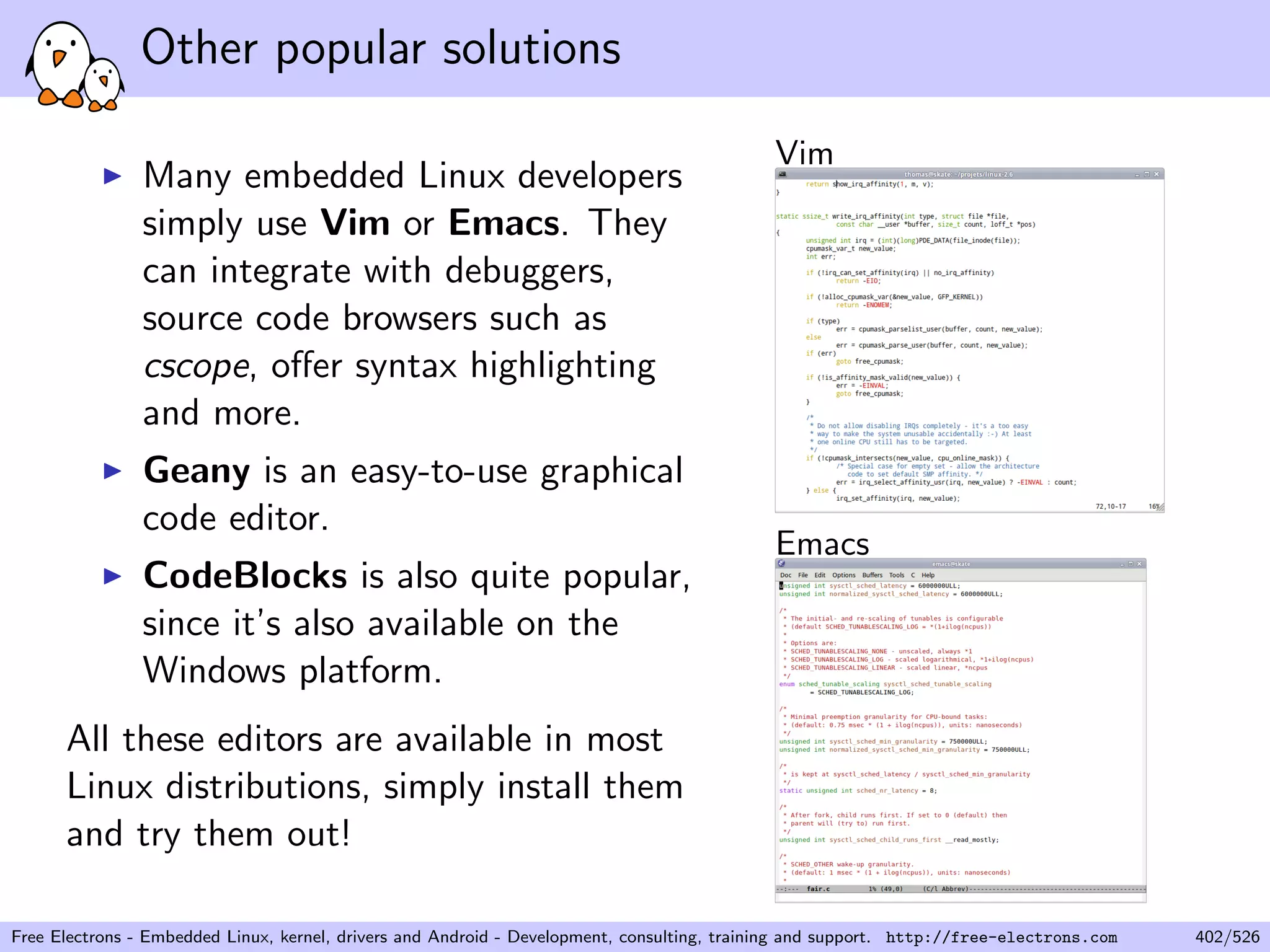The image size is (1270, 952).
Task: Click the bold word Geany
Action: tap(197, 472)
